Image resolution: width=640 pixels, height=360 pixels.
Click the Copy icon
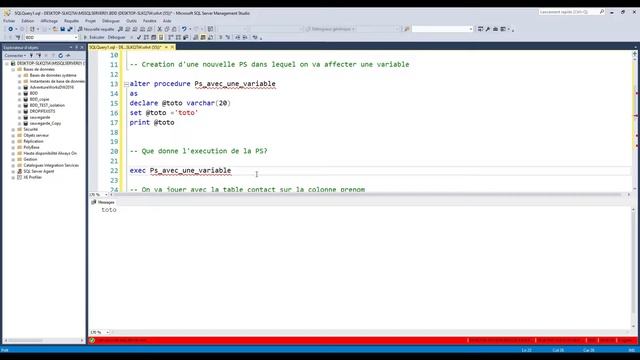pyautogui.click(x=167, y=29)
